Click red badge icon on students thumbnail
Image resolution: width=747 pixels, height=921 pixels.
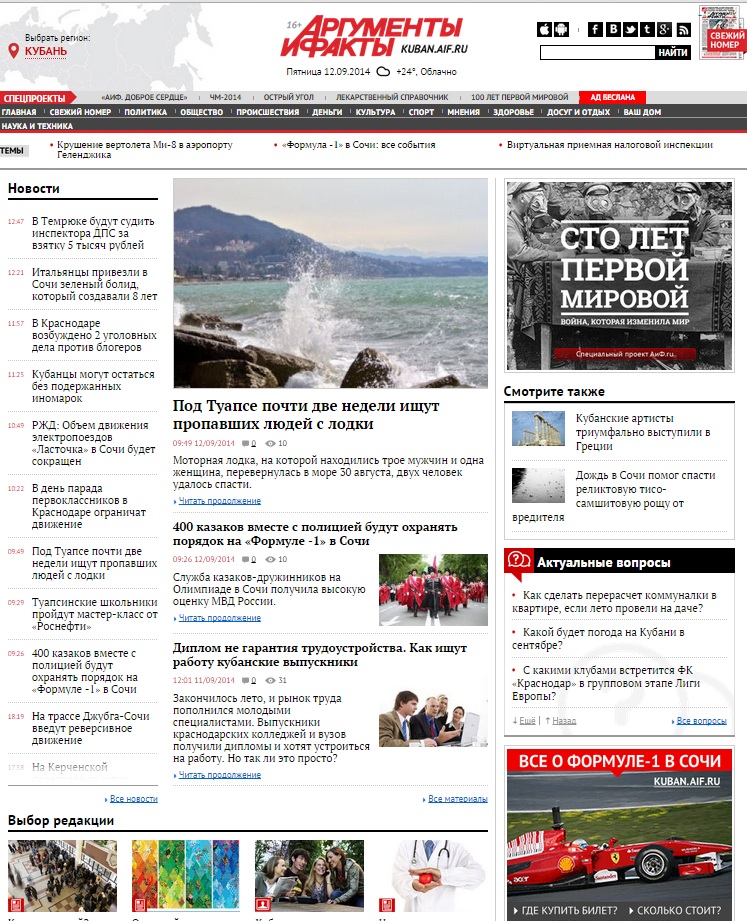coord(263,904)
